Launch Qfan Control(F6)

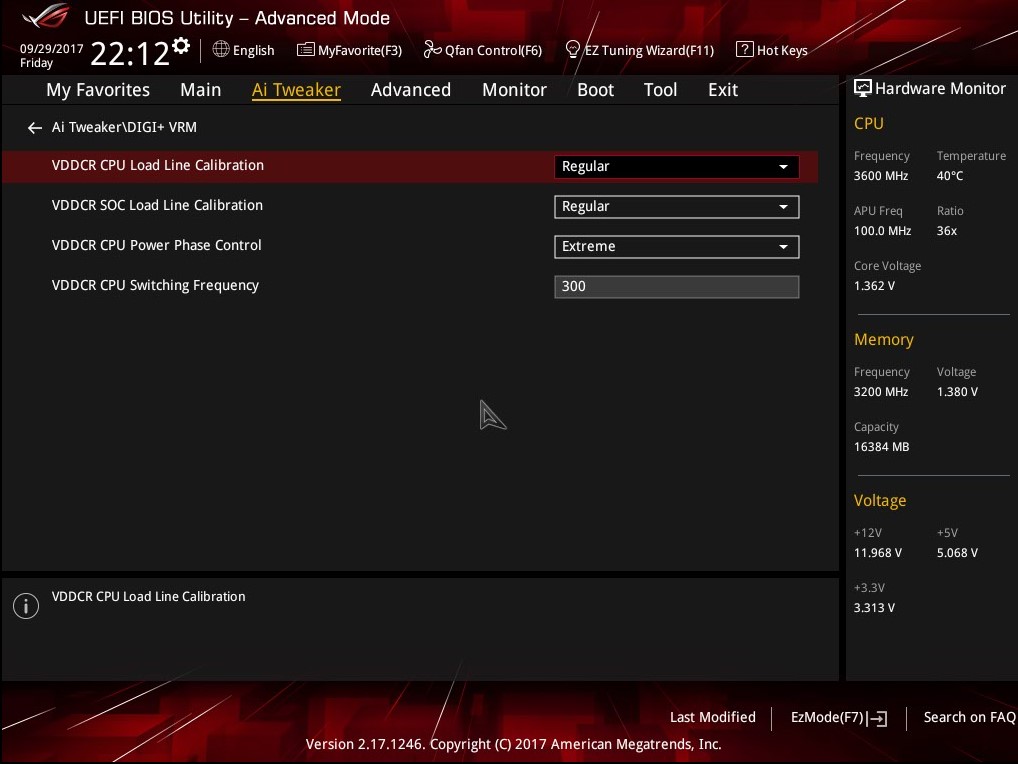click(482, 50)
